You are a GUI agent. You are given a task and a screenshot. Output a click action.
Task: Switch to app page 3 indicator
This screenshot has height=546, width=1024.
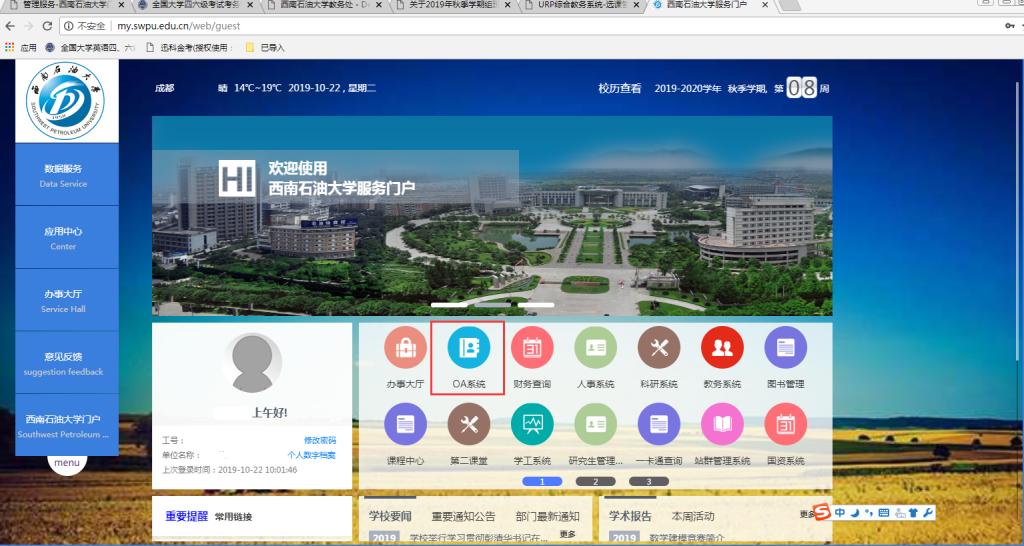648,481
